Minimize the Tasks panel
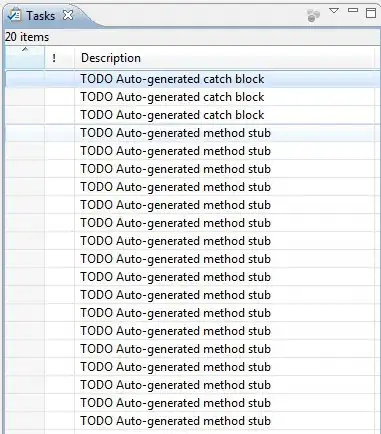This screenshot has height=434, width=381. click(353, 11)
